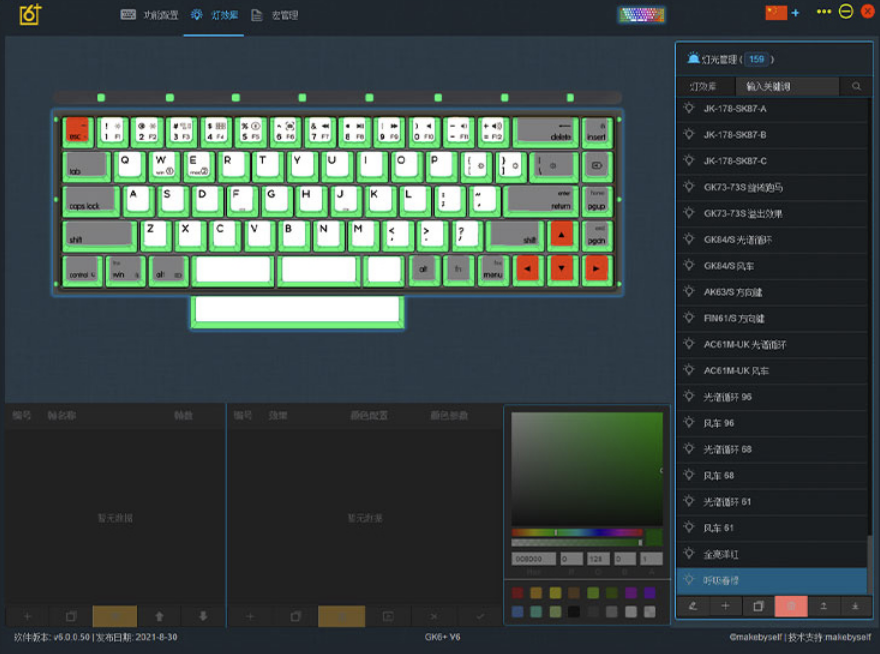Click the add (+) button below light list
The image size is (880, 654).
point(725,606)
